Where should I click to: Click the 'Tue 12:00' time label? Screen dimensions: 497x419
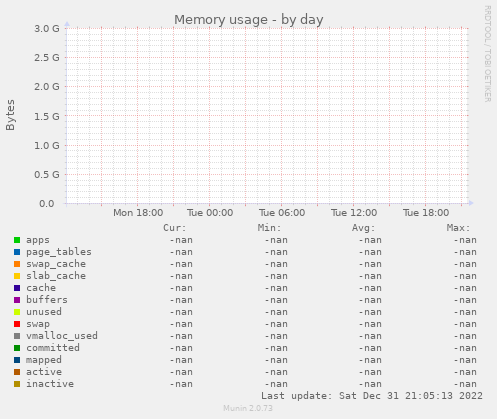point(354,213)
